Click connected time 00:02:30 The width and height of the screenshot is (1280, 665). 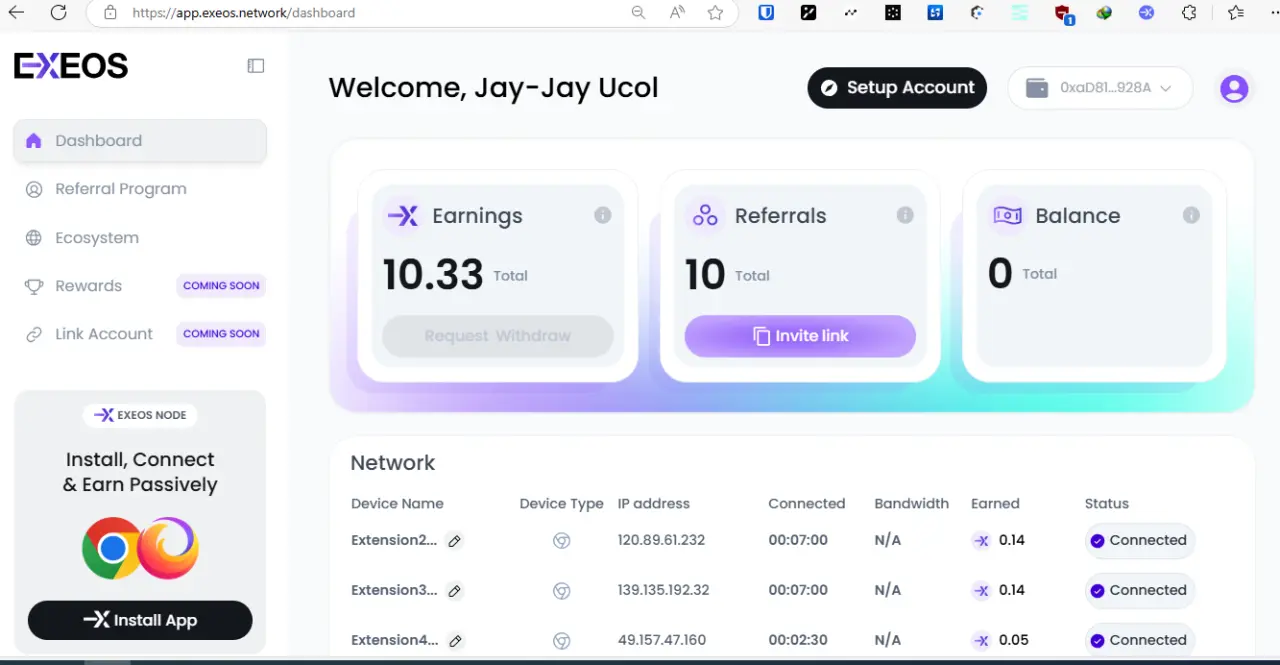click(798, 640)
